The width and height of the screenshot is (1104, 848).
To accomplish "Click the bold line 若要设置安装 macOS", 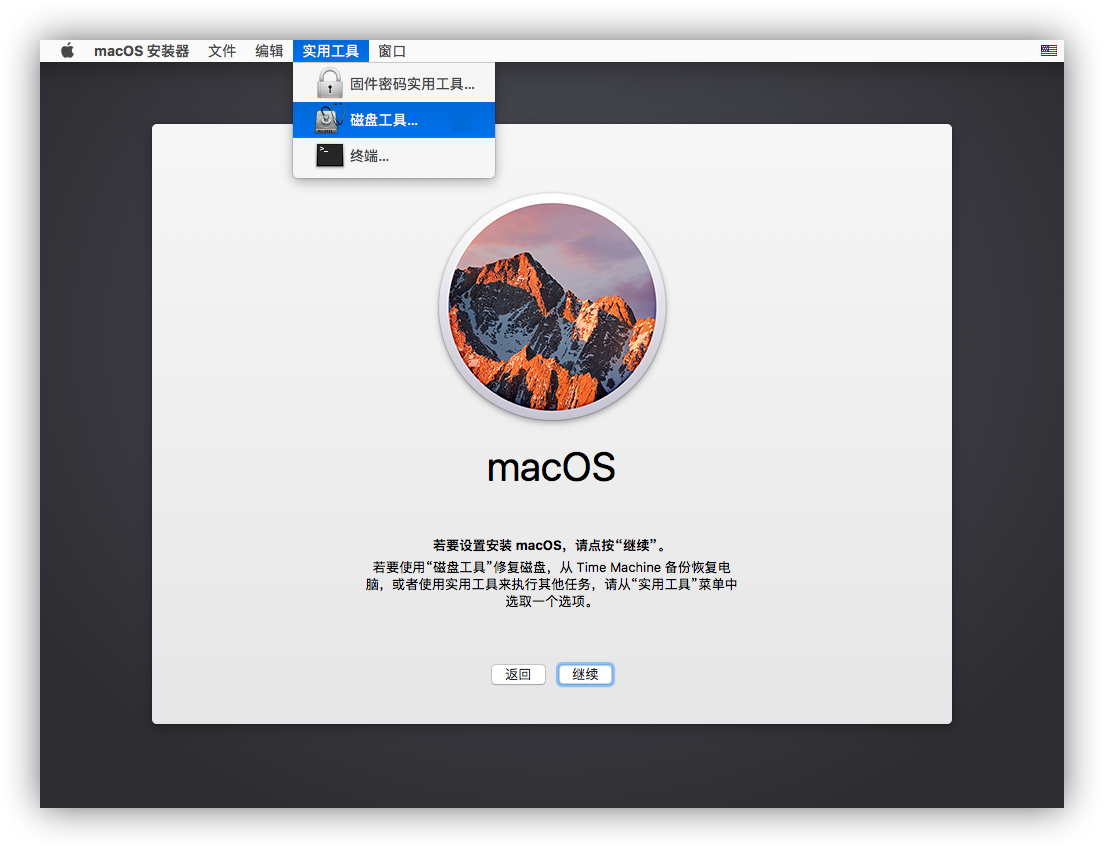I will click(550, 545).
